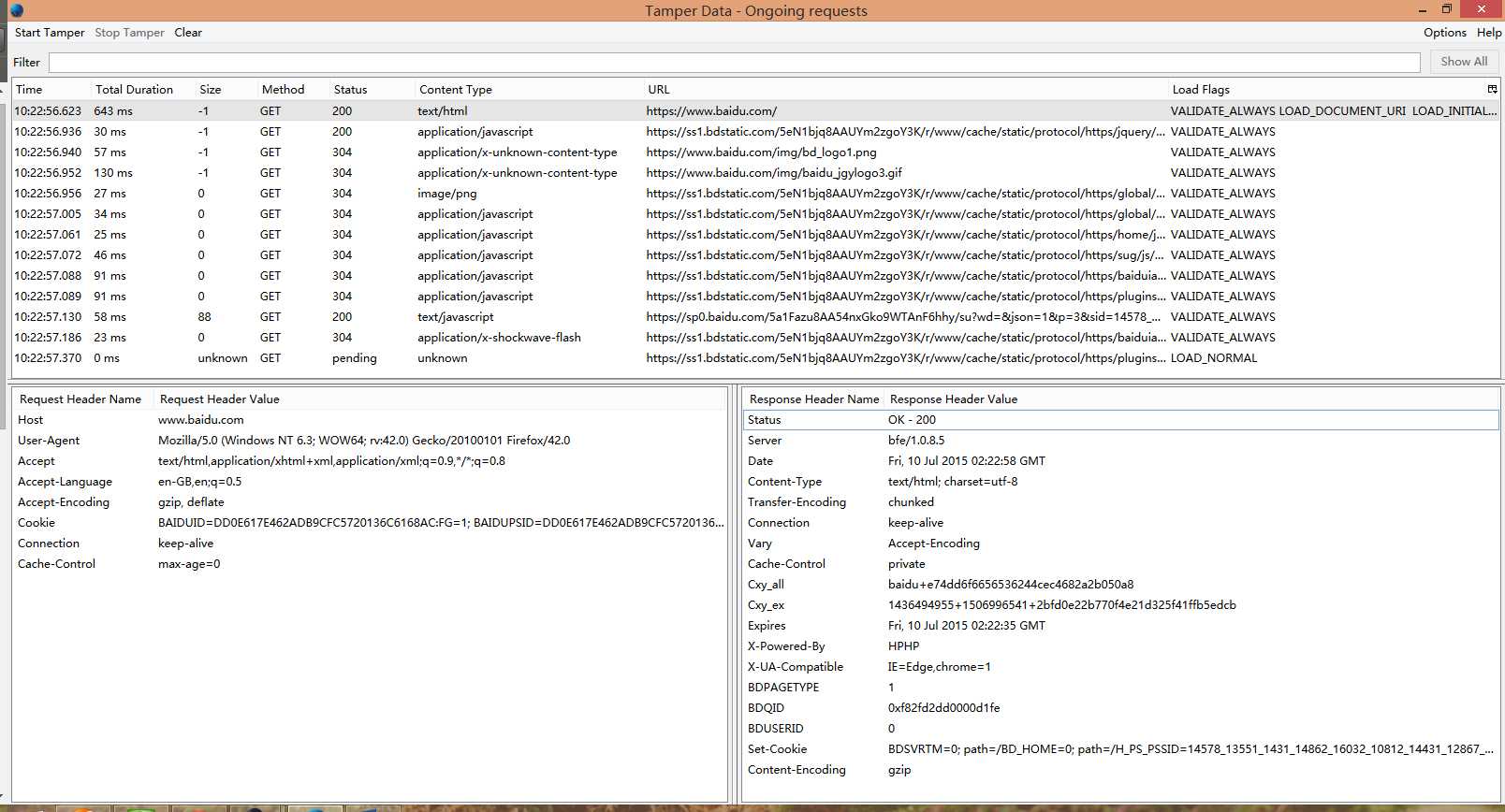Select the BDQID response header row
1505x812 pixels.
click(1121, 708)
